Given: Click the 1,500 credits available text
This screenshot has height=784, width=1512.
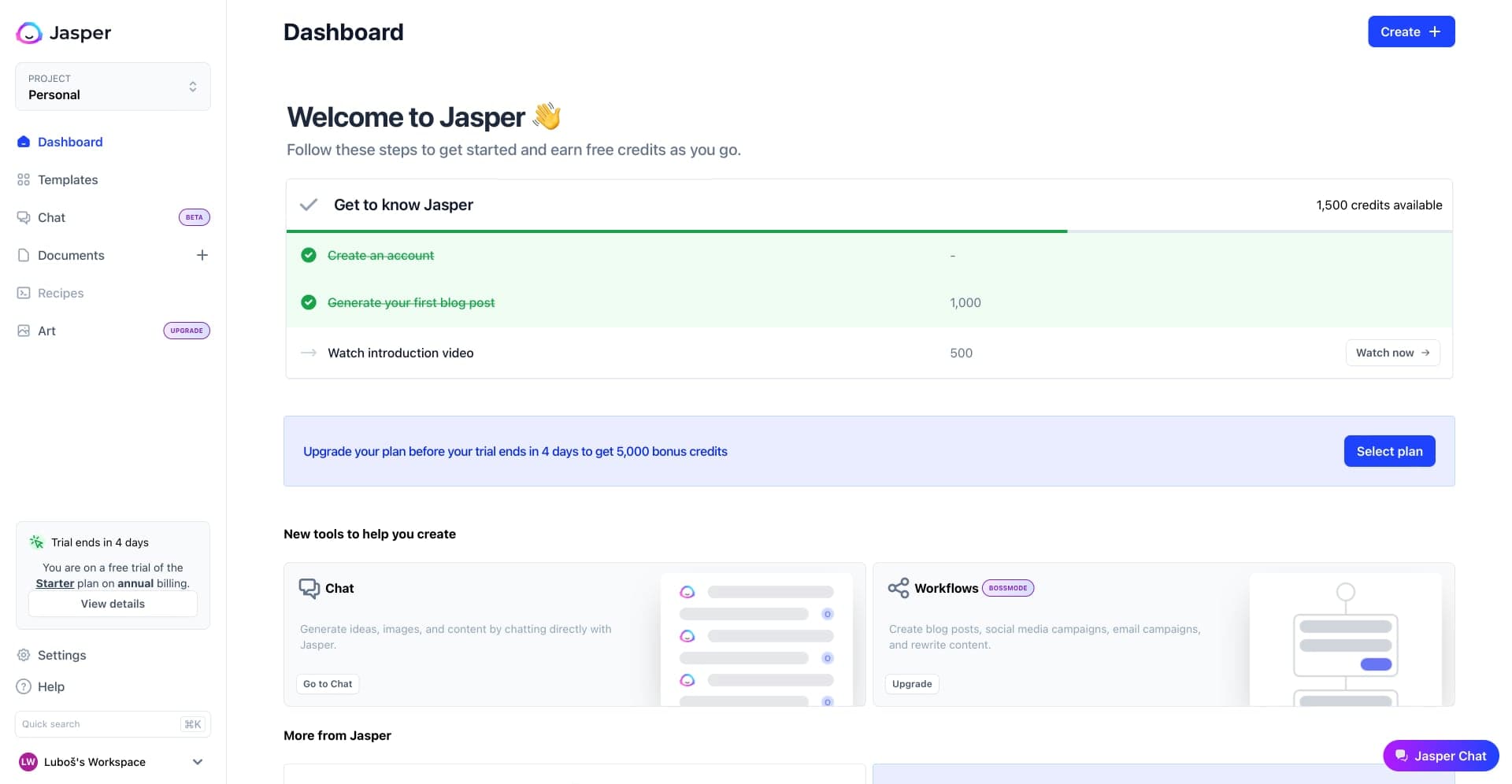Looking at the screenshot, I should tap(1379, 205).
